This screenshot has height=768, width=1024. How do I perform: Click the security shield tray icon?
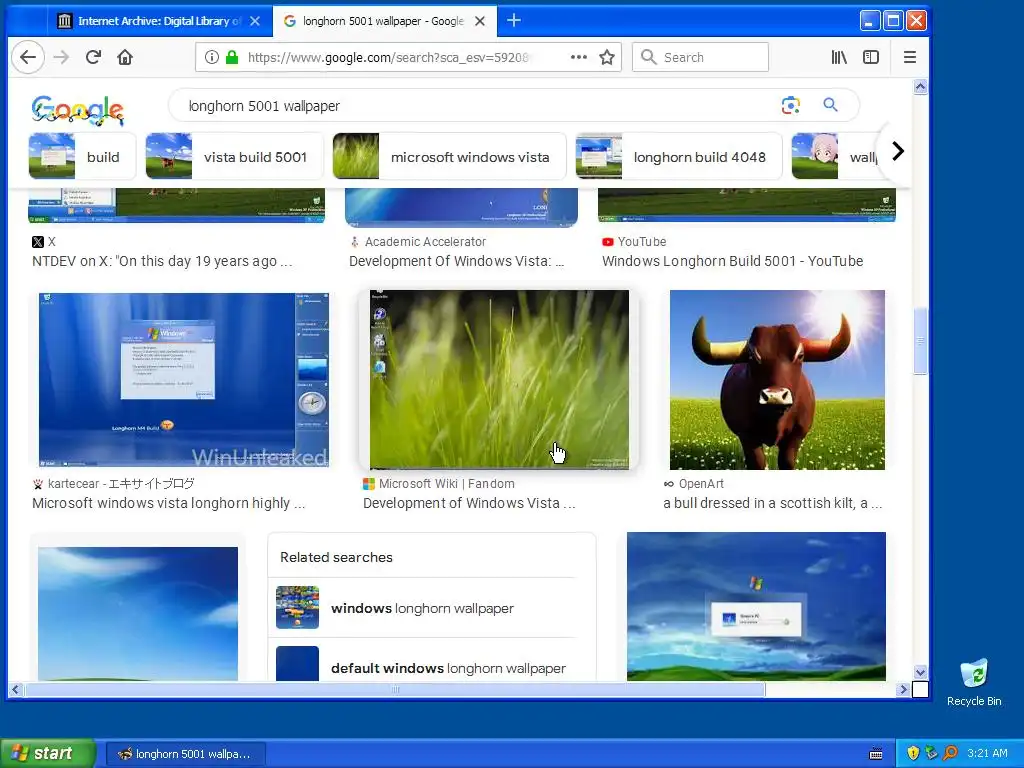click(x=913, y=753)
